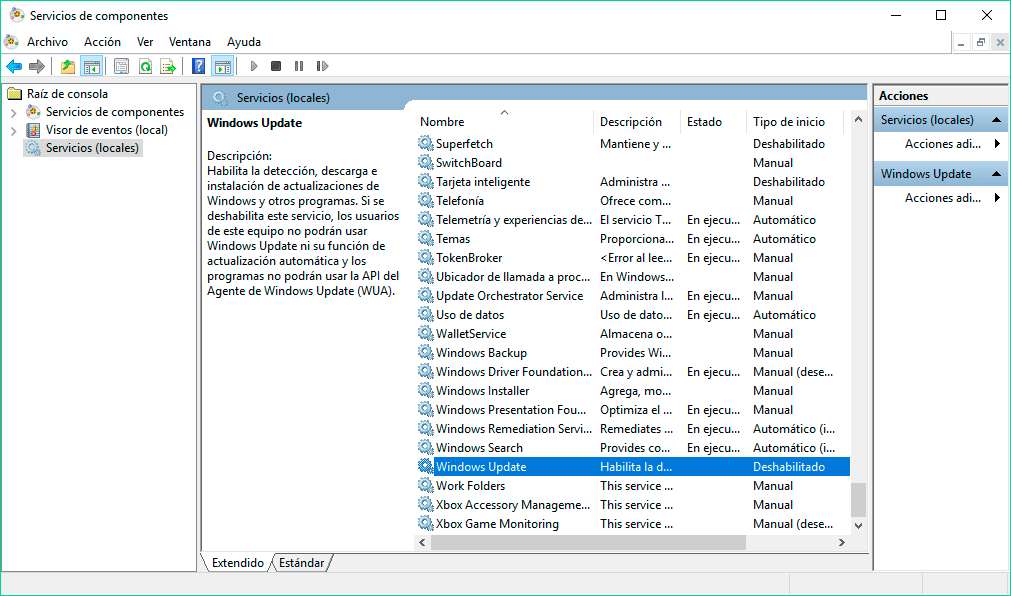Image resolution: width=1011 pixels, height=596 pixels.
Task: Sort by the Estado column header
Action: click(713, 122)
